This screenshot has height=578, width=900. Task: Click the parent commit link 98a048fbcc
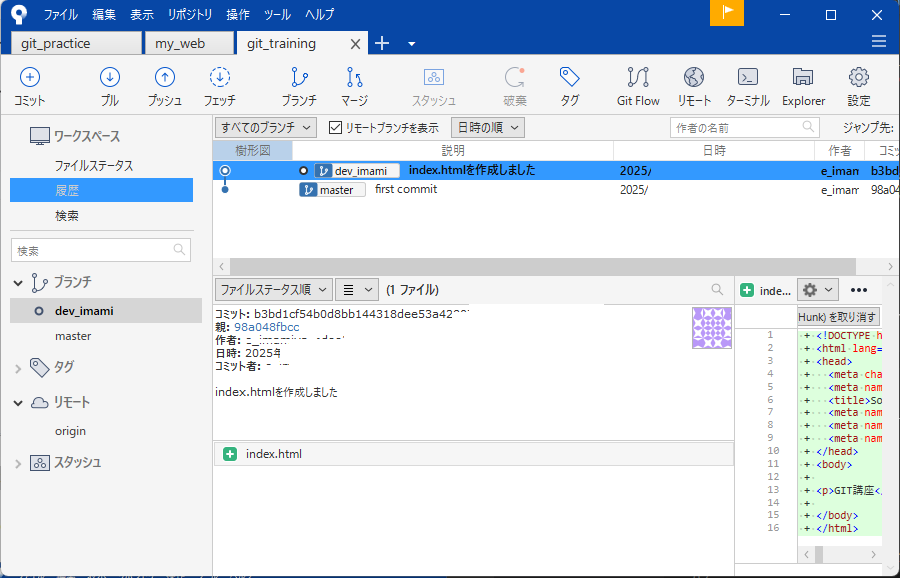[266, 327]
